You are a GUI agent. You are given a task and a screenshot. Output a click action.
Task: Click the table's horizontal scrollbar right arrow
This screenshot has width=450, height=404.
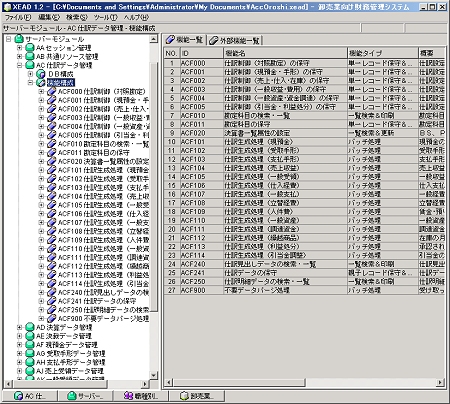[441, 382]
